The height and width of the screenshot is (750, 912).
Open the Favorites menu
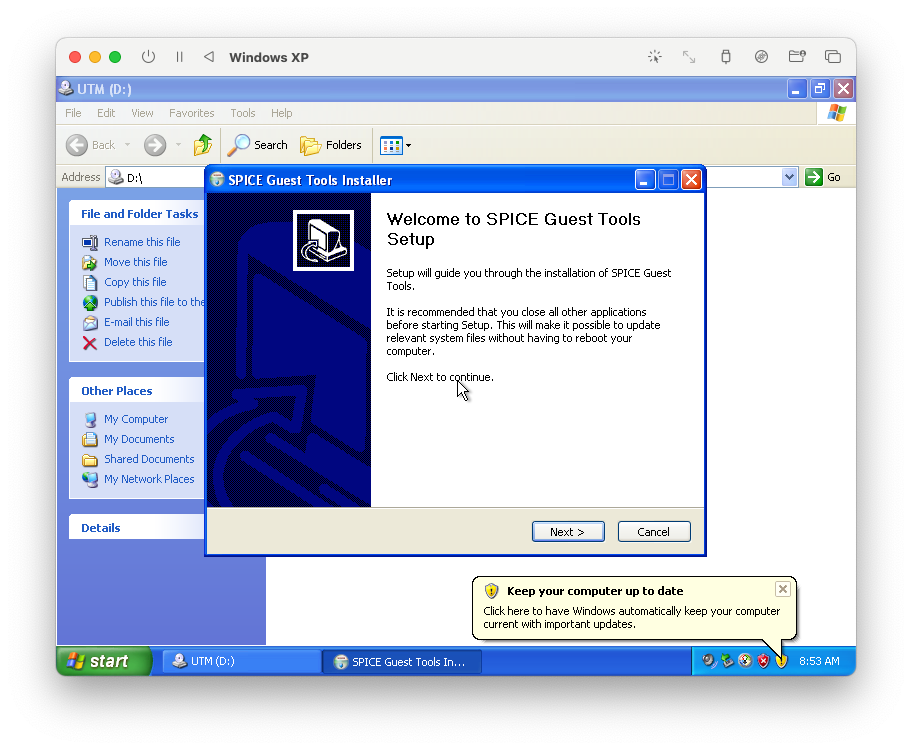(x=191, y=113)
